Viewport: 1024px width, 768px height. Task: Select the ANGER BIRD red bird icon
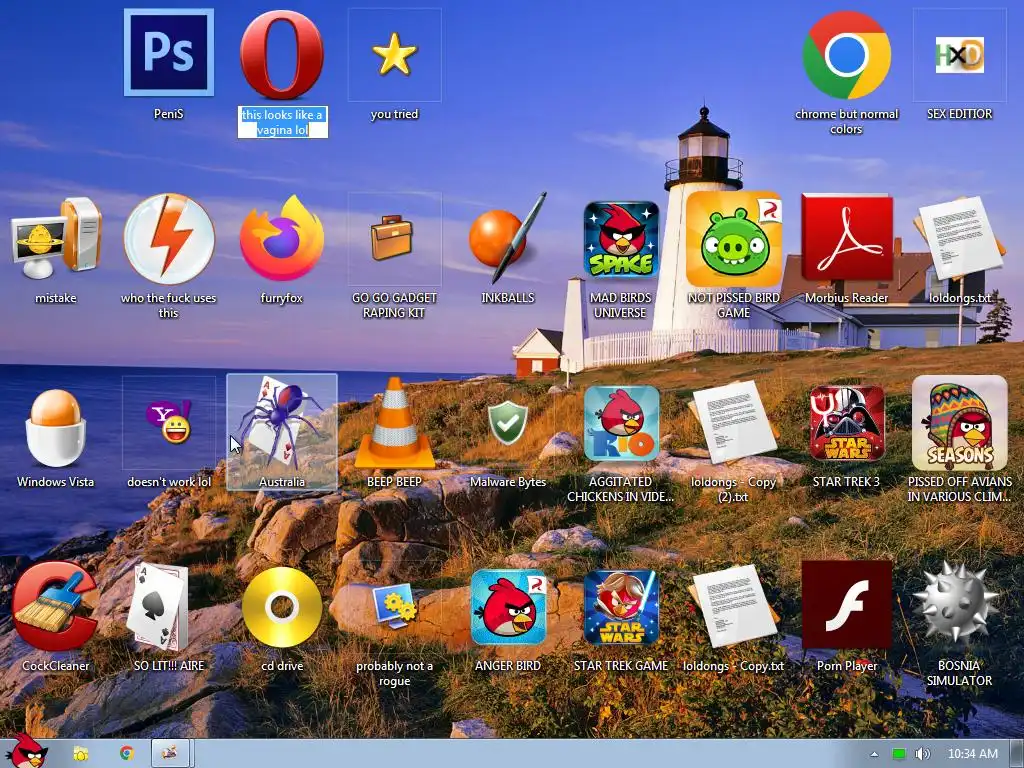coord(508,607)
